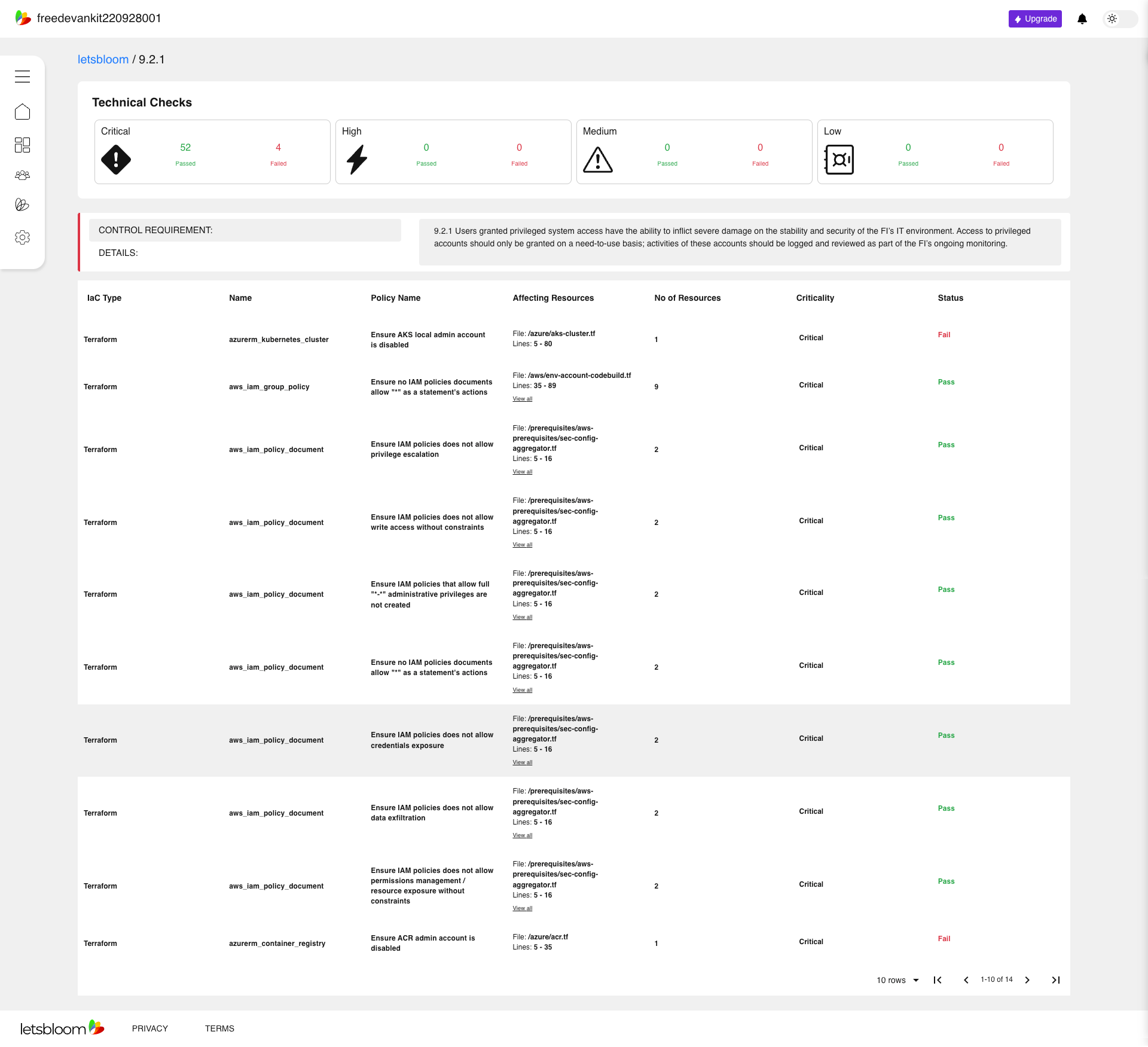This screenshot has width=1148, height=1047.
Task: Click View all in privilege escalation row
Action: coord(522,472)
